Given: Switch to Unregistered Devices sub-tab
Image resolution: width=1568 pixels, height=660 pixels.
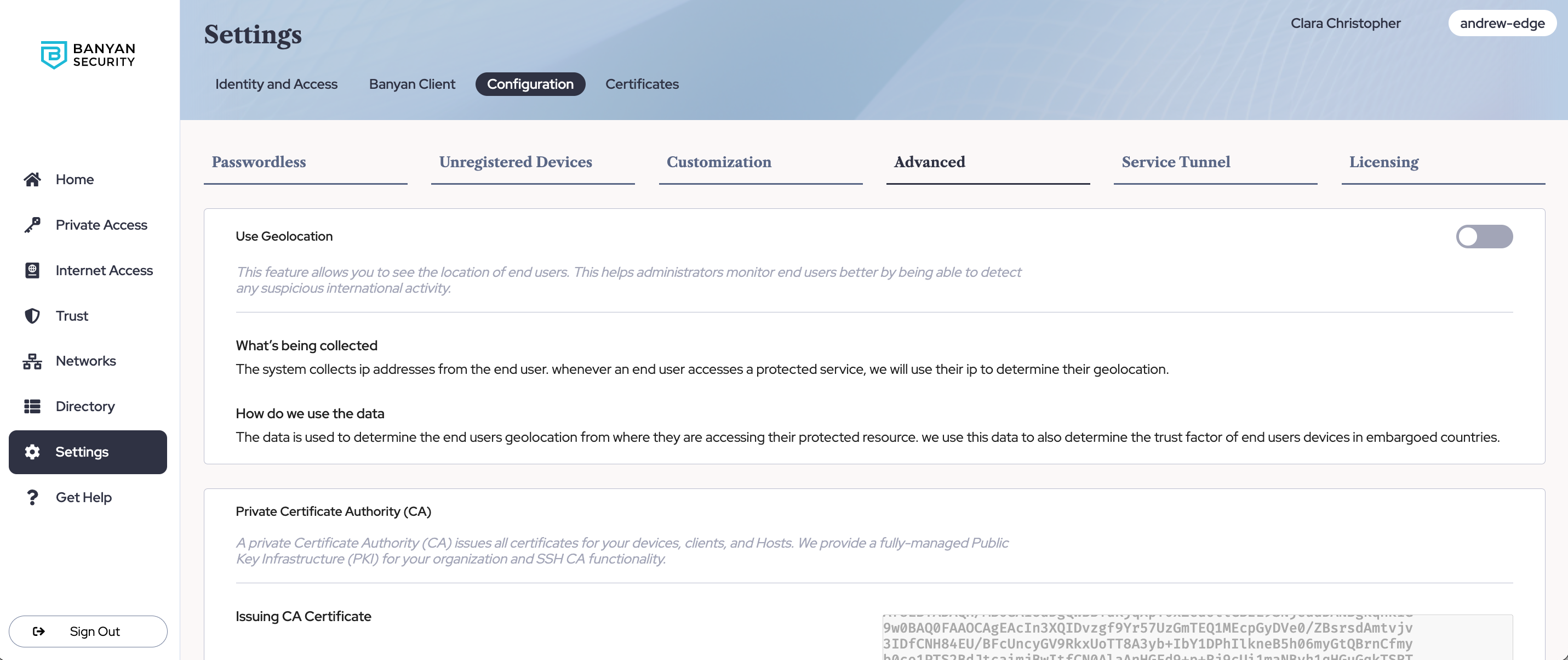Looking at the screenshot, I should [515, 162].
